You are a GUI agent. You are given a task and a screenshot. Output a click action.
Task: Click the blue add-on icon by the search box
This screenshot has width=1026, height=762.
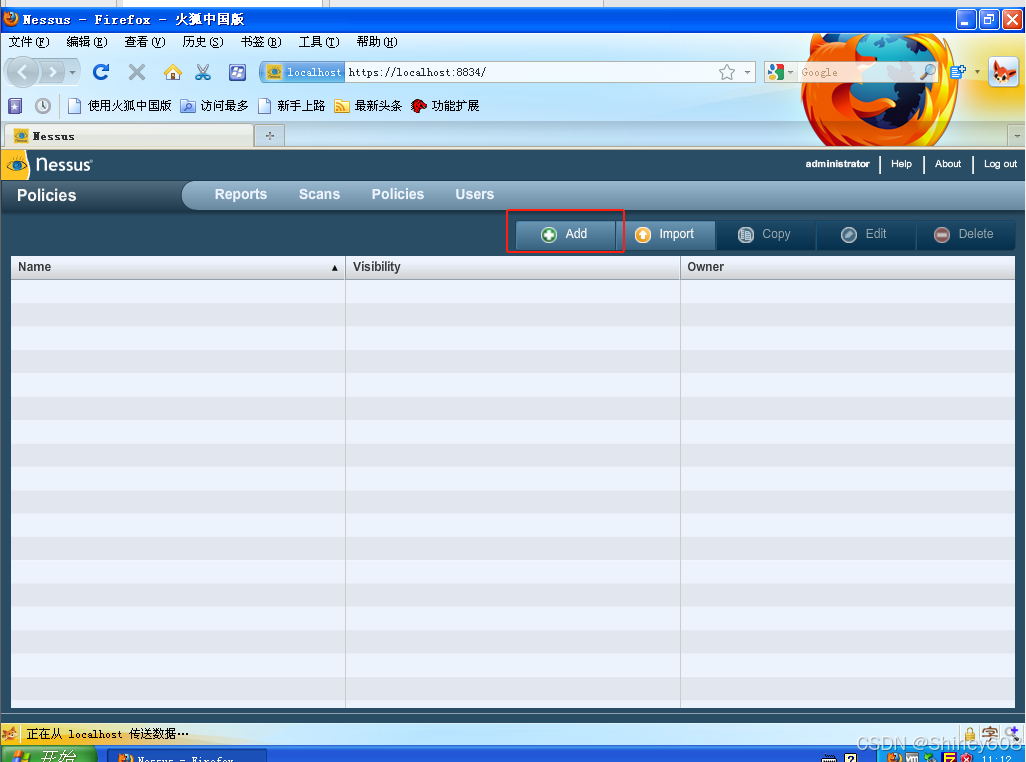[958, 72]
